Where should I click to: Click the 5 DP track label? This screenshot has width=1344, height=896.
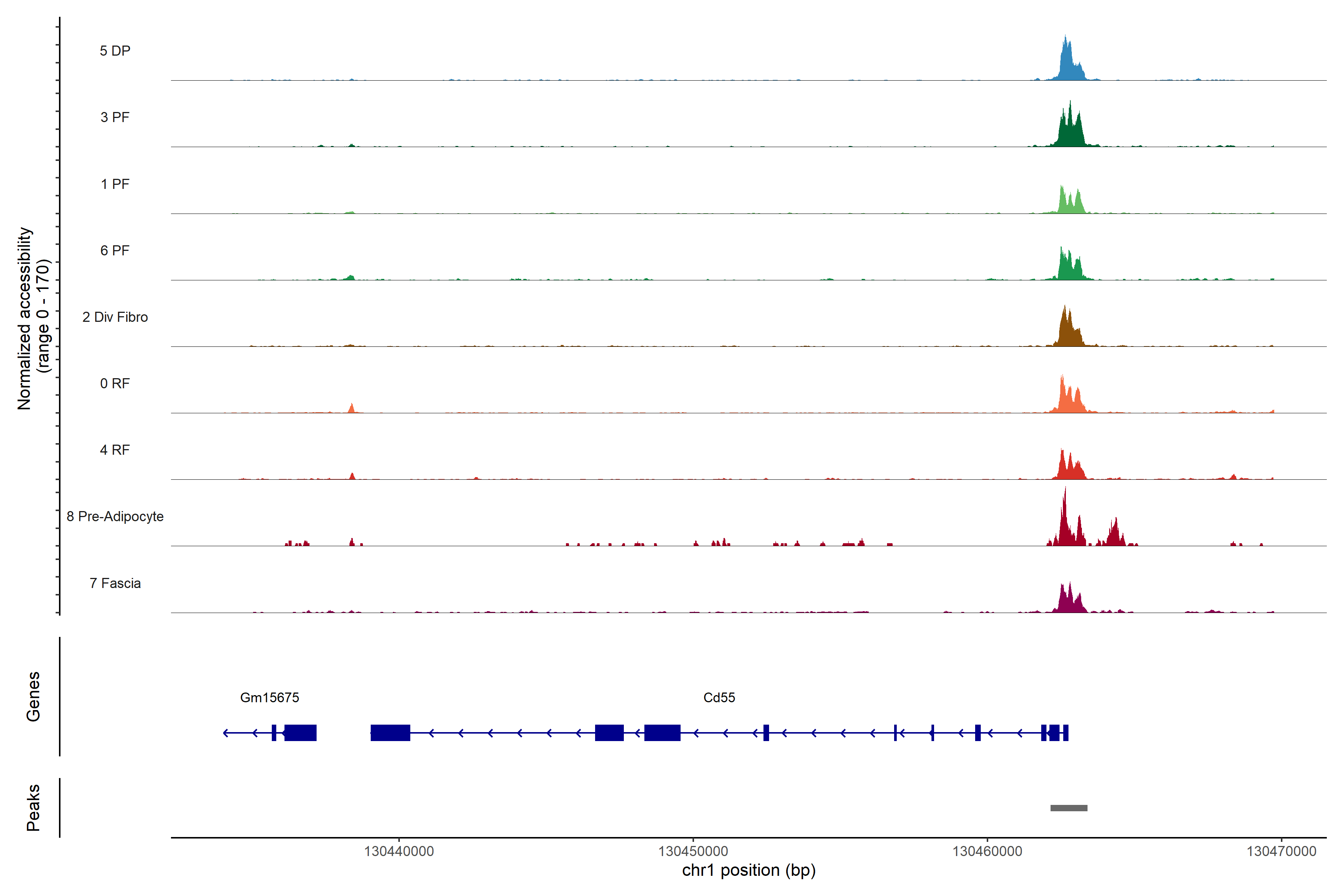tap(115, 51)
